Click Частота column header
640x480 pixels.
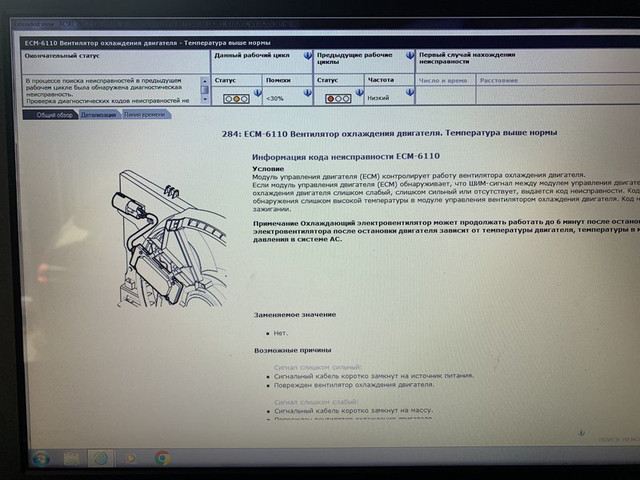381,80
